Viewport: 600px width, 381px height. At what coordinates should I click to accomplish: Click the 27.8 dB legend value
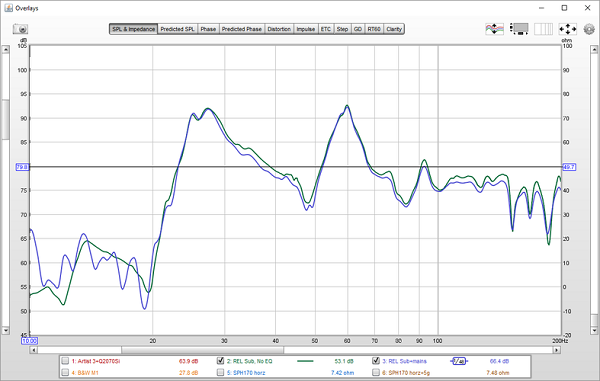point(188,373)
